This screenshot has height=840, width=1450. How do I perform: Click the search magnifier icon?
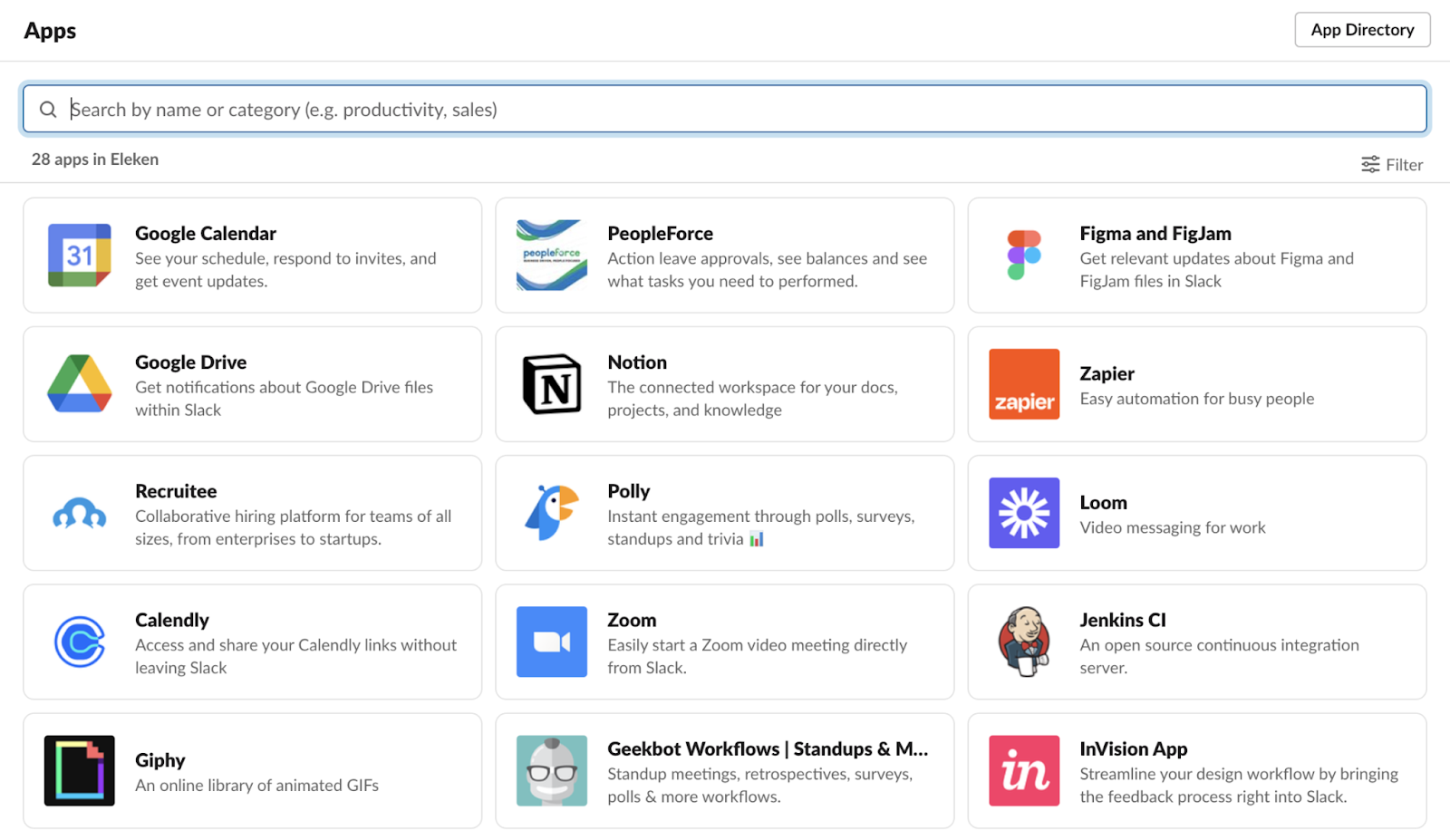(48, 110)
